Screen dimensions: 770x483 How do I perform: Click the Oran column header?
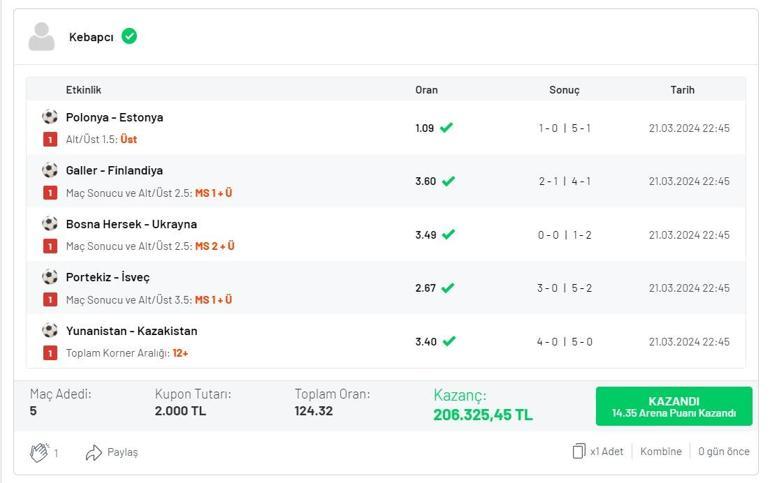[426, 90]
